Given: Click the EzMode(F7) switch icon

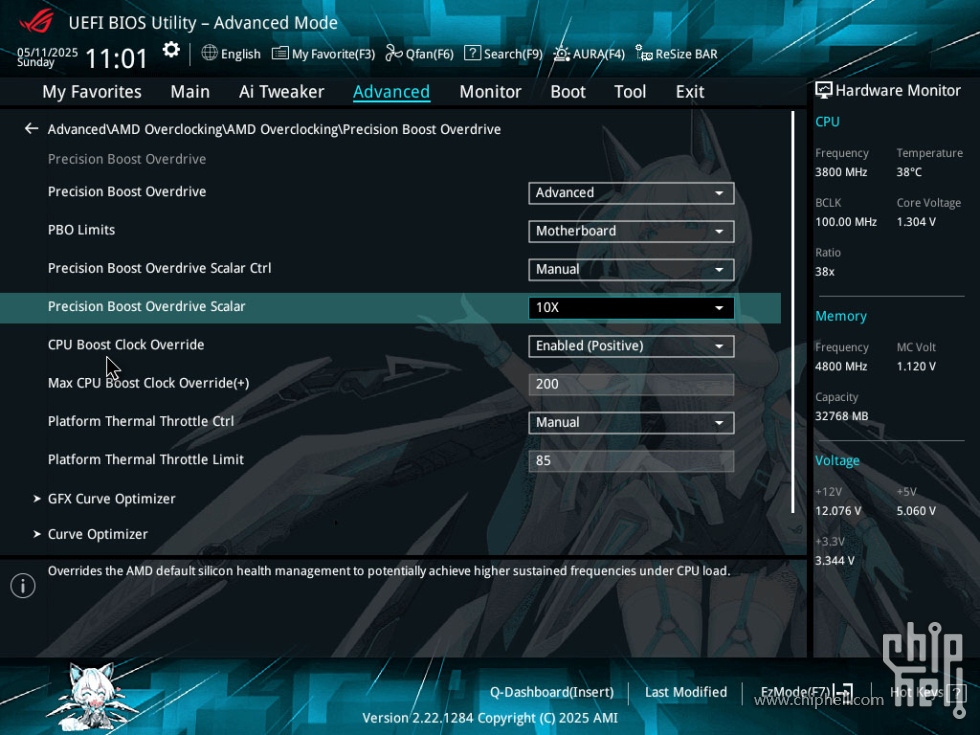Looking at the screenshot, I should [843, 692].
